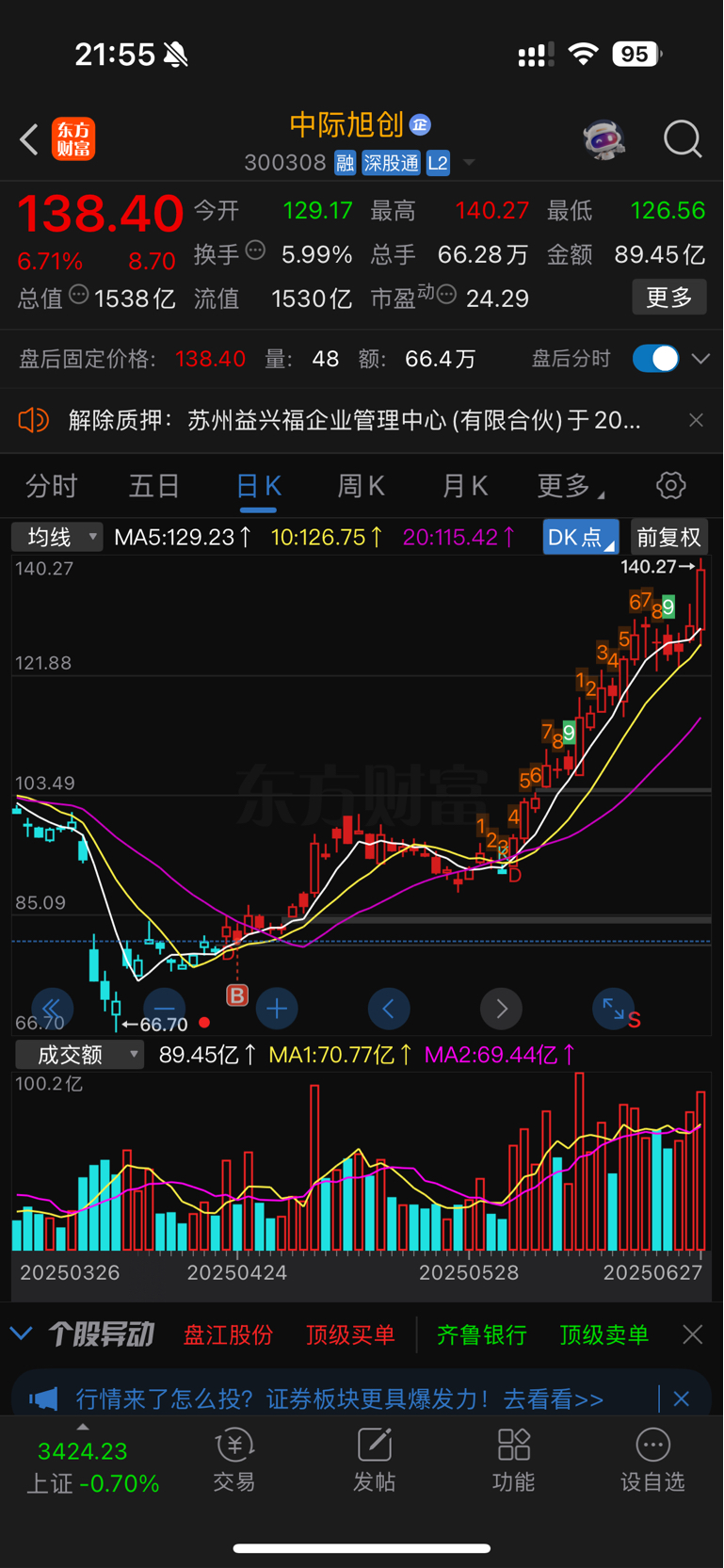
Task: Collapse the 个股异动 ticker chevron
Action: point(21,1334)
